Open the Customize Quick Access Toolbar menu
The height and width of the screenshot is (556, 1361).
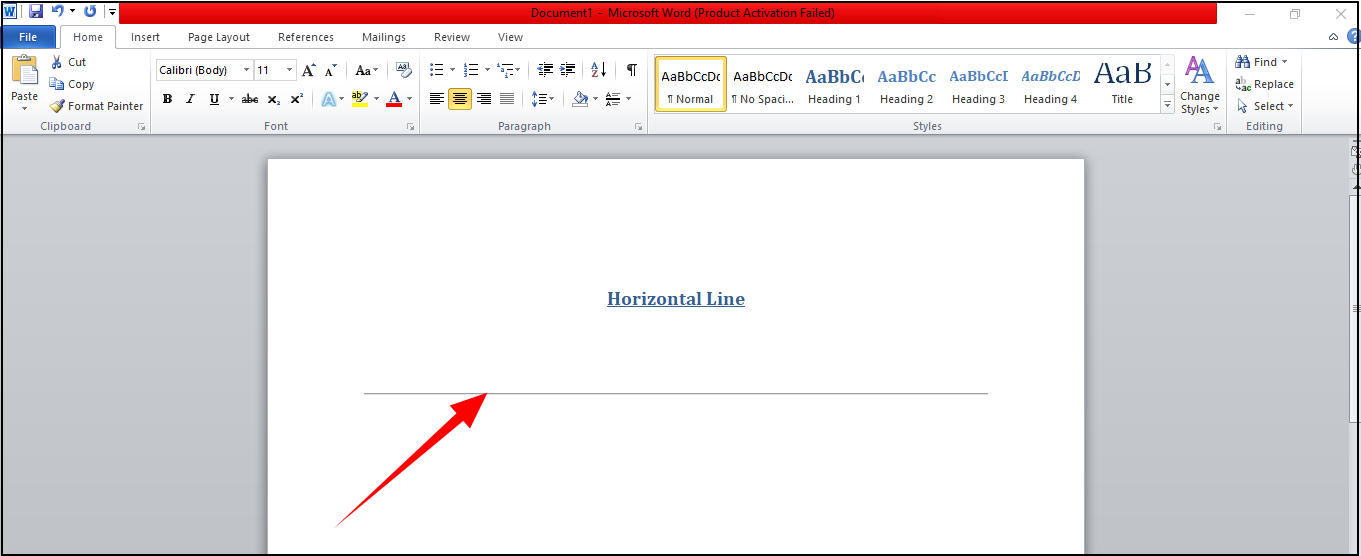pyautogui.click(x=112, y=13)
